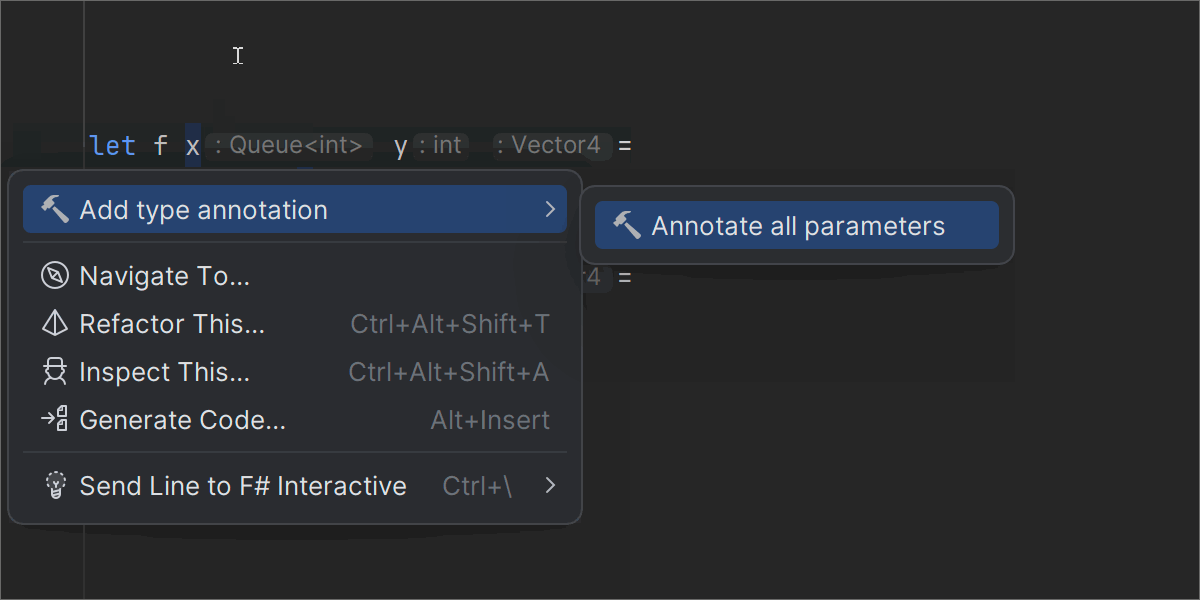
Task: Click the lightbulb icon for F# Interactive
Action: point(54,486)
